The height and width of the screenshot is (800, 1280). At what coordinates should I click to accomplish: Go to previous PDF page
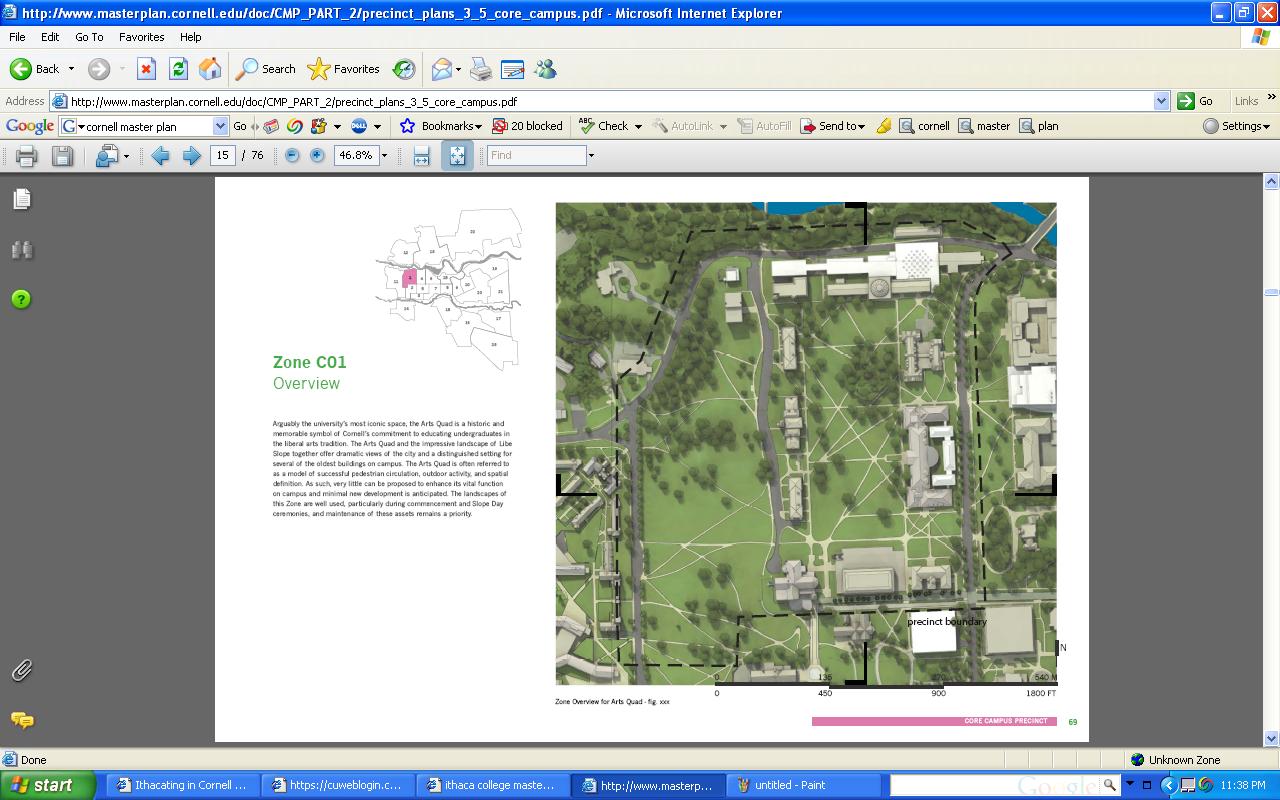tap(160, 155)
